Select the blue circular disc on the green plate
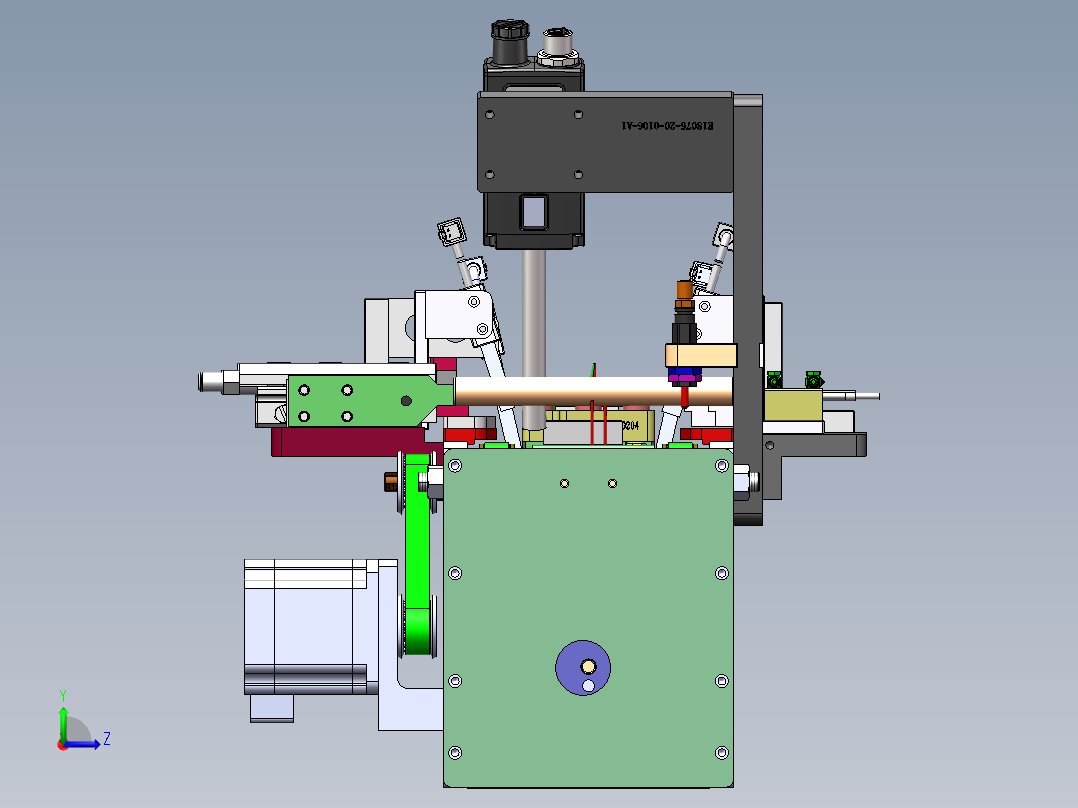The image size is (1078, 808). 583,668
